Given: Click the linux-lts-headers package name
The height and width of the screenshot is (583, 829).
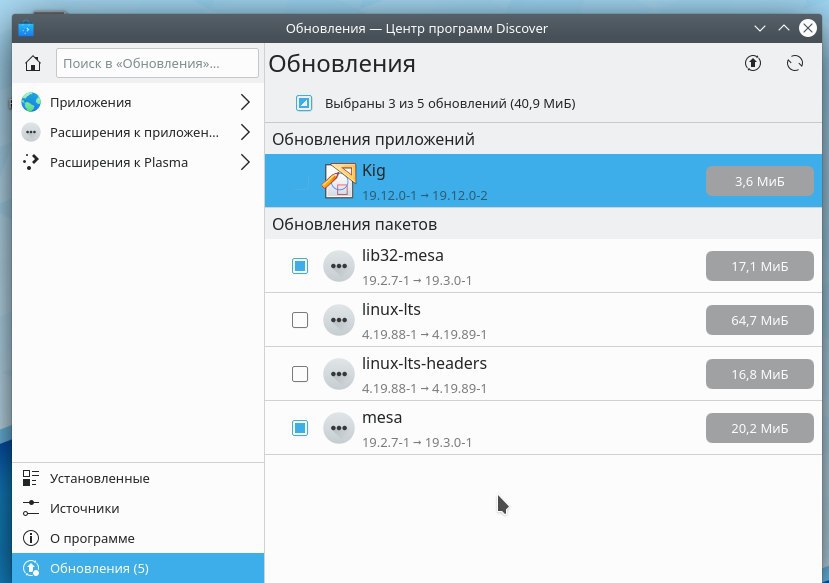Looking at the screenshot, I should click(x=425, y=363).
